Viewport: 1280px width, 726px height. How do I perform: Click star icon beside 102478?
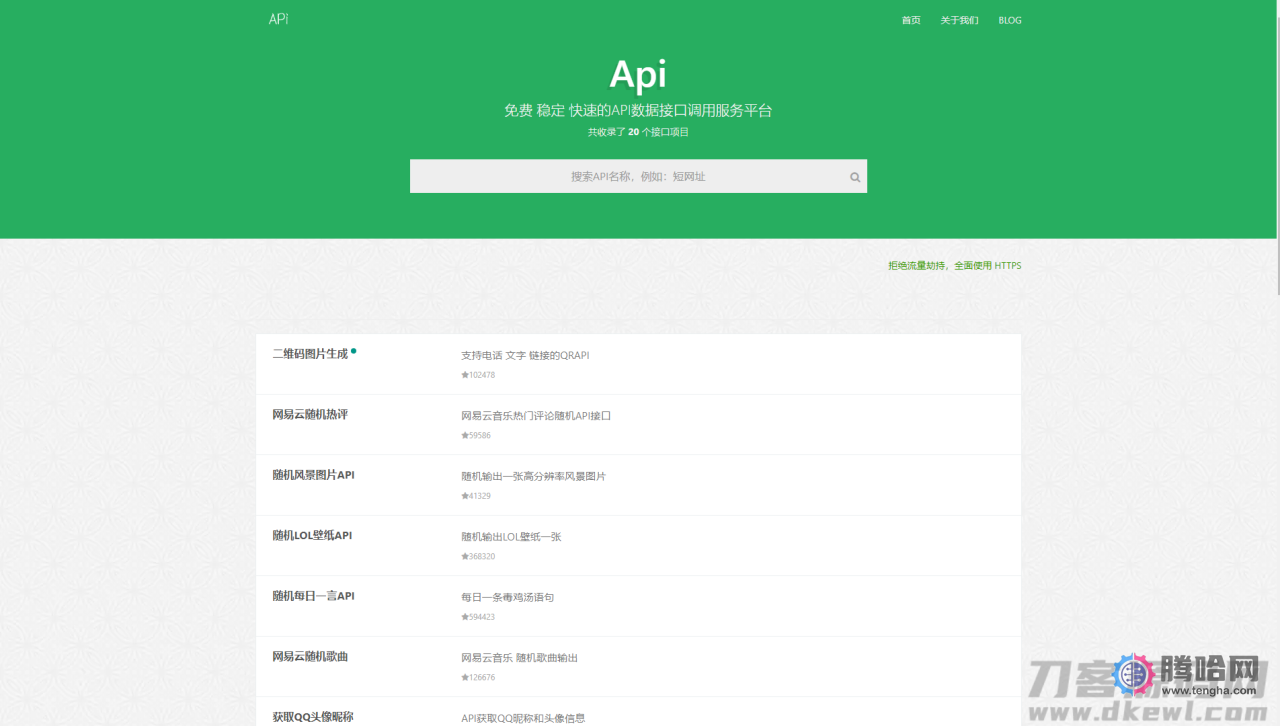[464, 375]
